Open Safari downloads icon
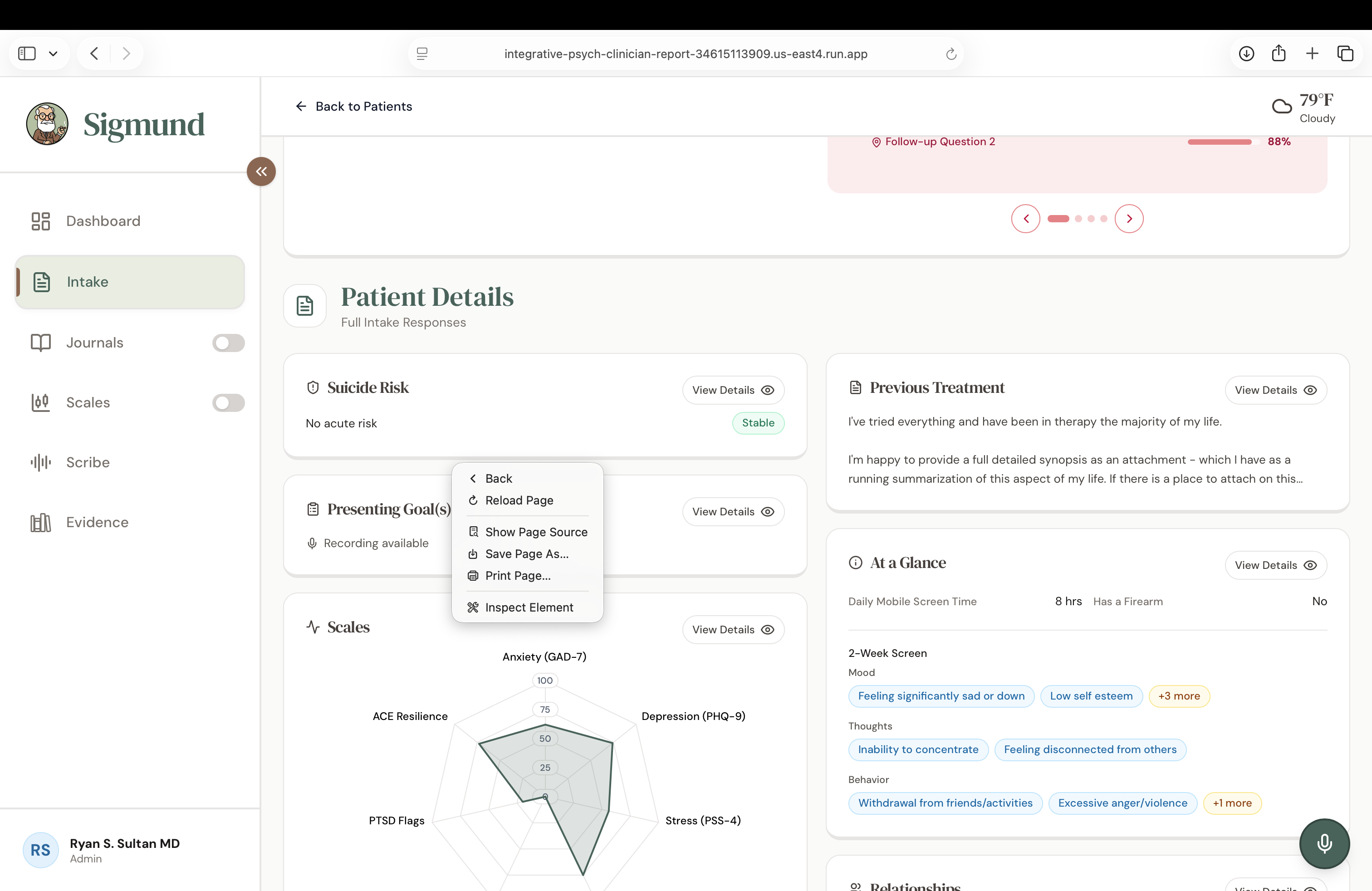The image size is (1372, 891). [x=1246, y=54]
